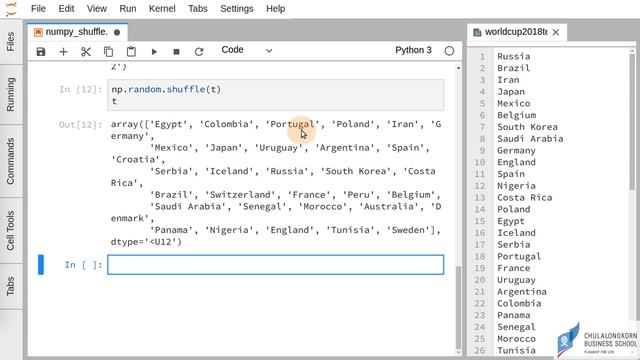This screenshot has width=640, height=360.
Task: Save the notebook with the floppy disk icon
Action: [x=41, y=52]
